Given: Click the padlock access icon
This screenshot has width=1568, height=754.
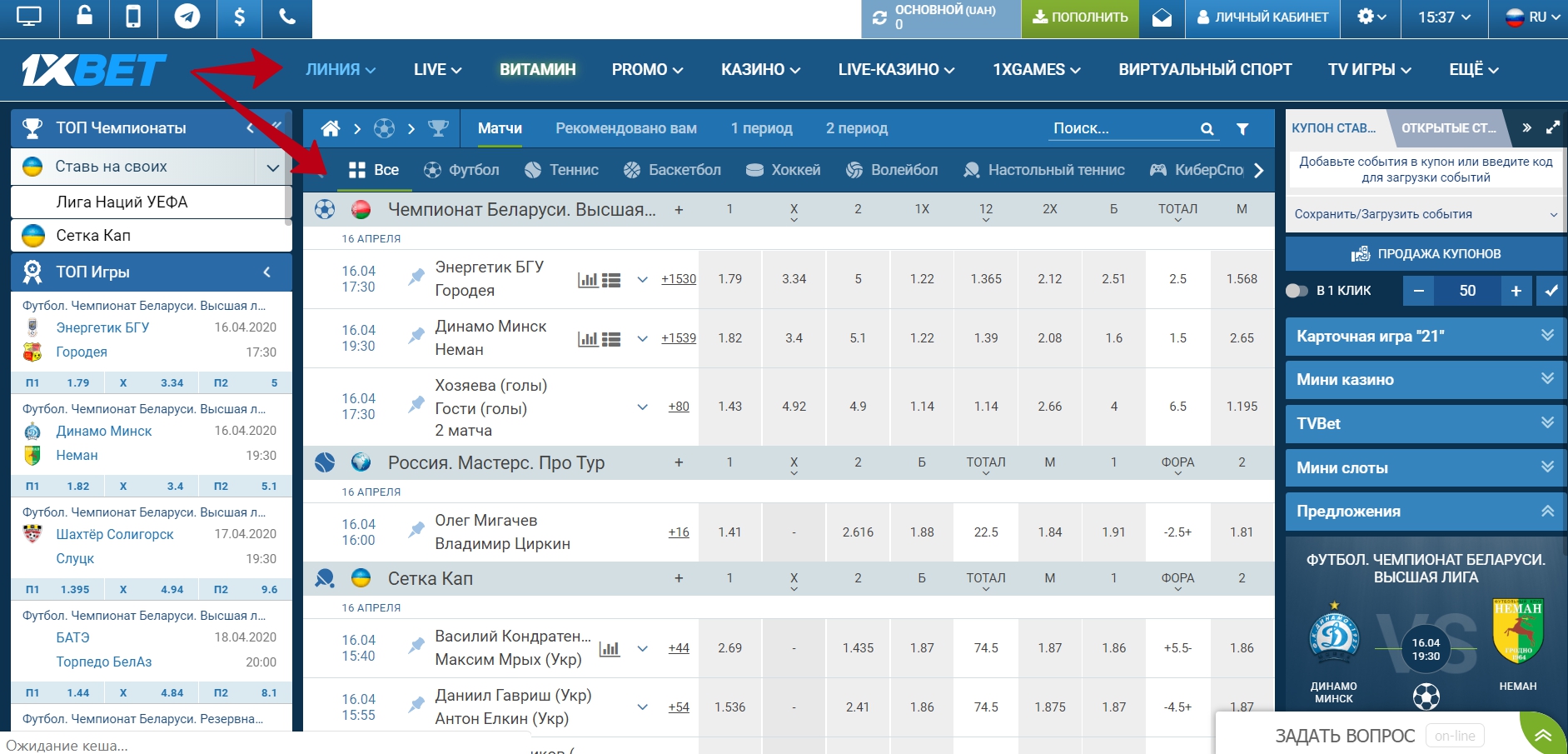Looking at the screenshot, I should click(x=85, y=17).
